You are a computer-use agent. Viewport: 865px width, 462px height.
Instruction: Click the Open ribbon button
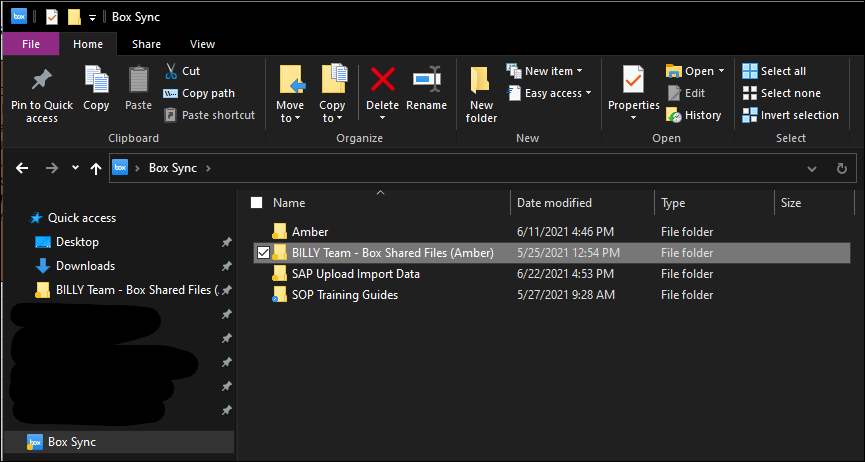(x=690, y=71)
